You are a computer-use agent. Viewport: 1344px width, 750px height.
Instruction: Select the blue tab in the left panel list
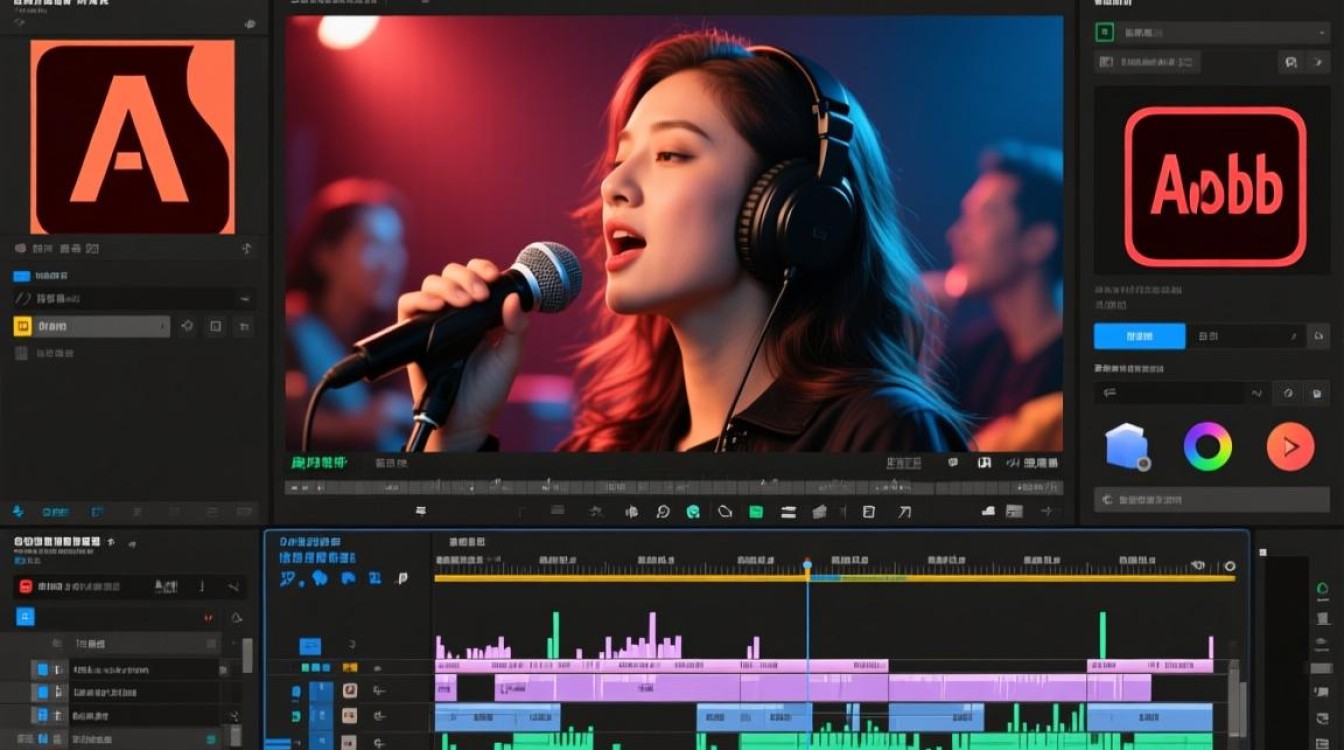(21, 275)
